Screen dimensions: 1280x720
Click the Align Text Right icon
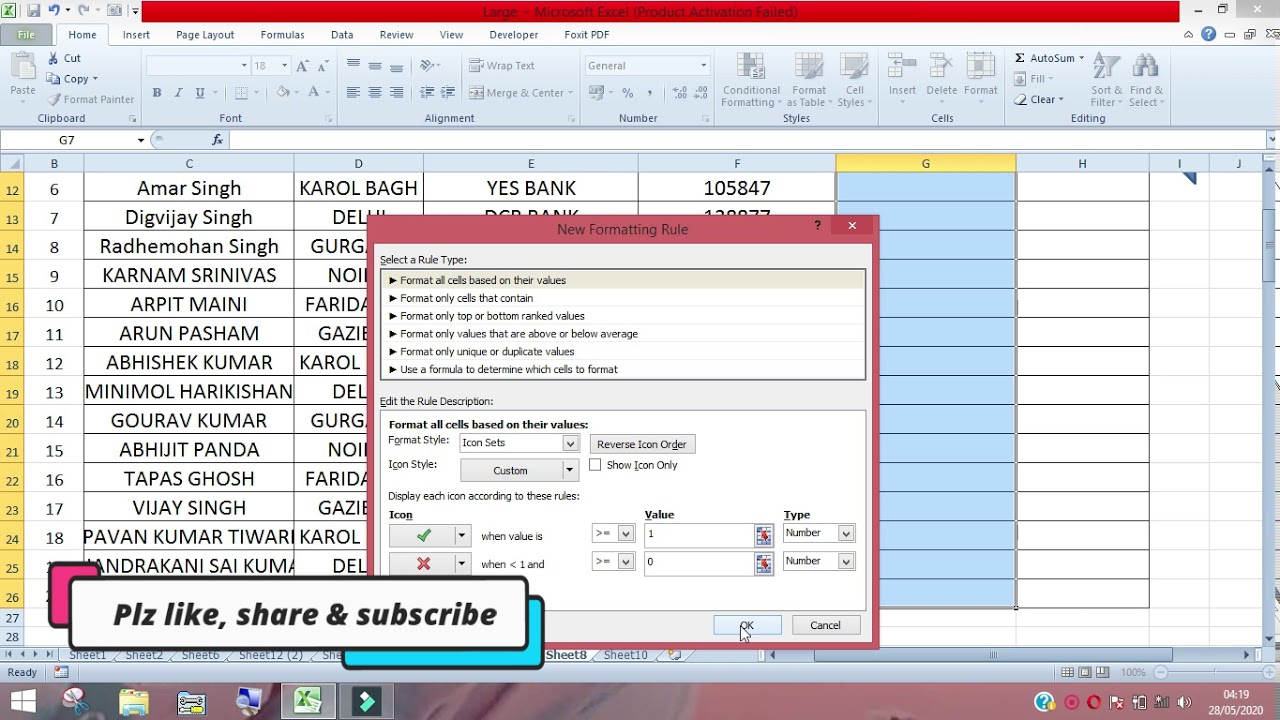[x=397, y=93]
